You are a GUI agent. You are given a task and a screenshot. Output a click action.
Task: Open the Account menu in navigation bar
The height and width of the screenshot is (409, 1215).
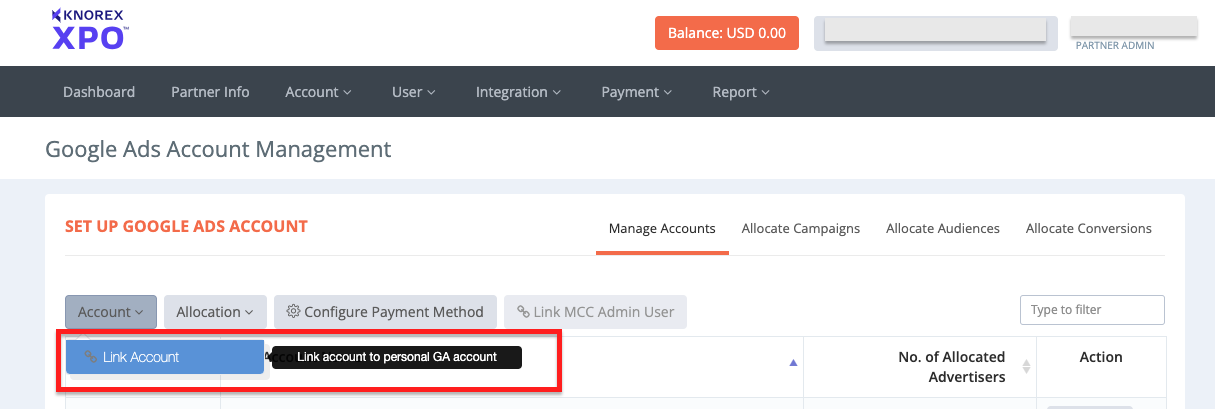[x=318, y=92]
